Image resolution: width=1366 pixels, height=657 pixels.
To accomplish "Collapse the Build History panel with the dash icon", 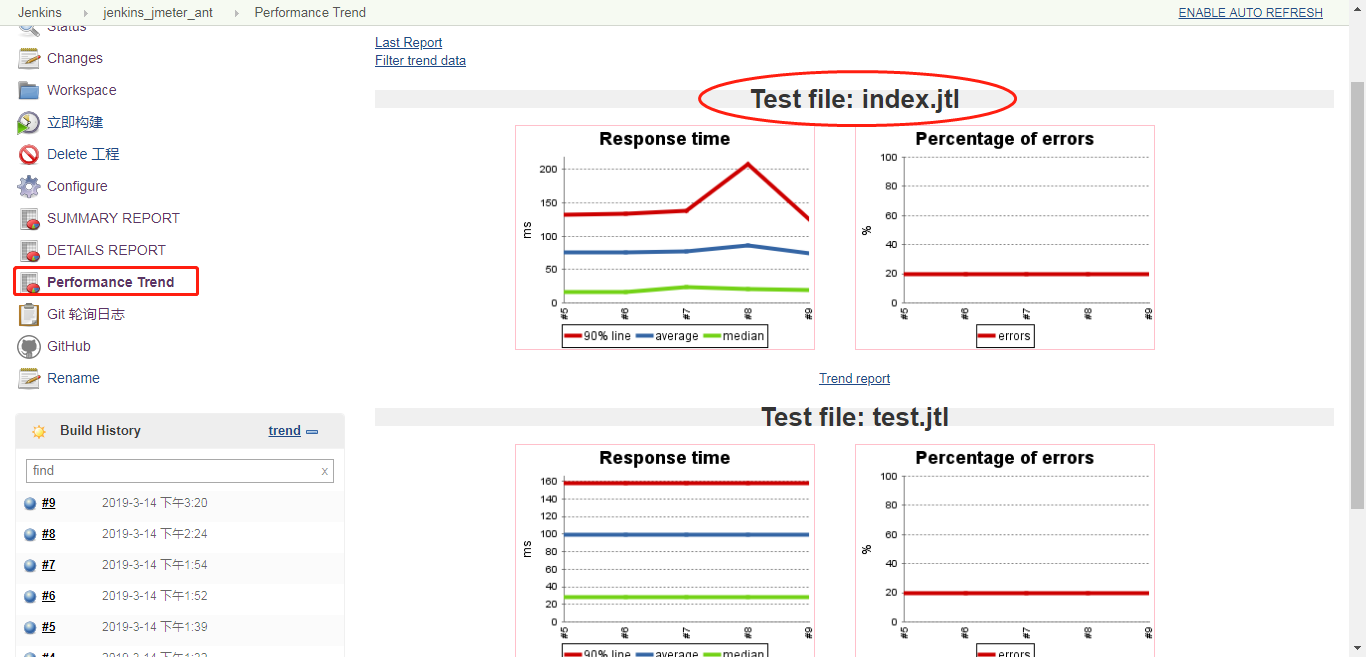I will [x=311, y=430].
